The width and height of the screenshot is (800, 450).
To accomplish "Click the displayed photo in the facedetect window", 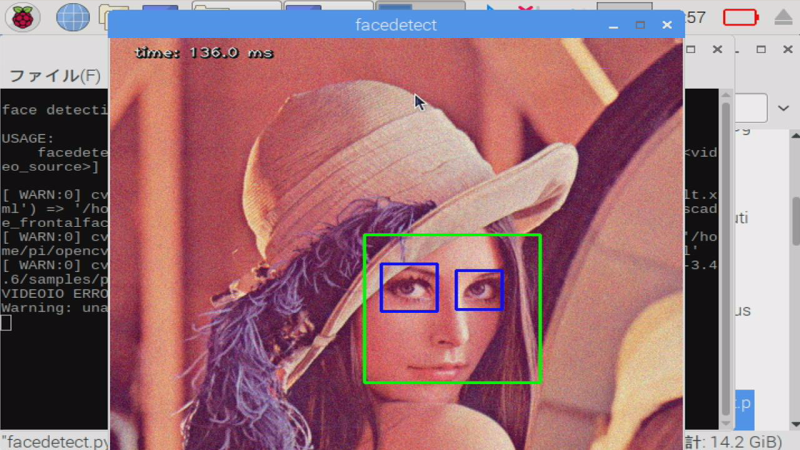I will click(396, 244).
